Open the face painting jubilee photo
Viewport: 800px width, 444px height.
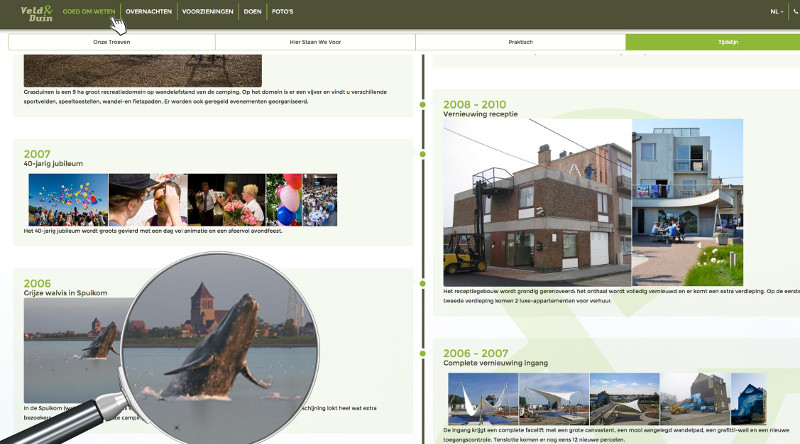coord(148,200)
